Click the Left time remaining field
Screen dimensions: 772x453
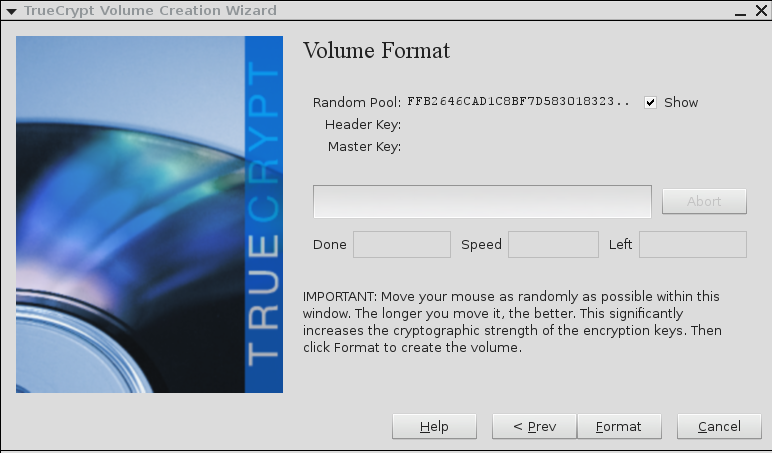[692, 244]
